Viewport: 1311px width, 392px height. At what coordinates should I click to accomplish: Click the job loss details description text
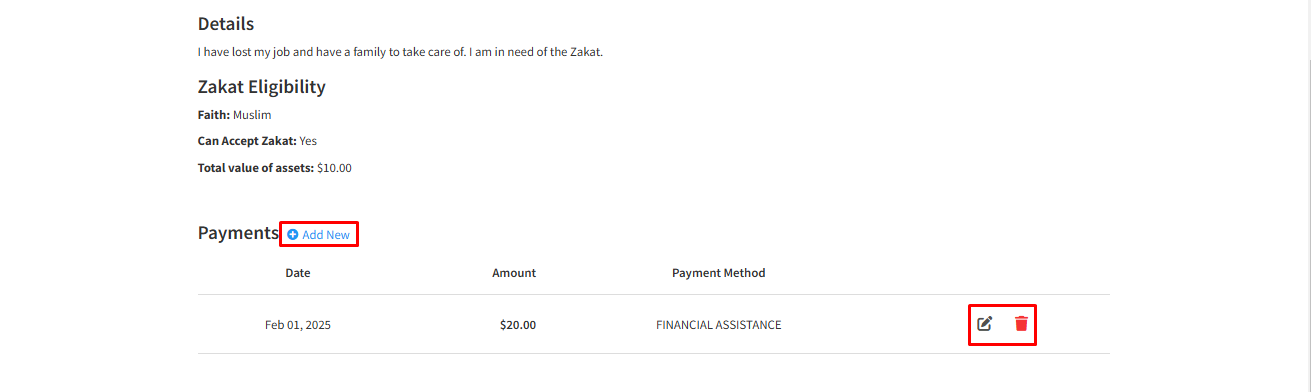[x=400, y=51]
